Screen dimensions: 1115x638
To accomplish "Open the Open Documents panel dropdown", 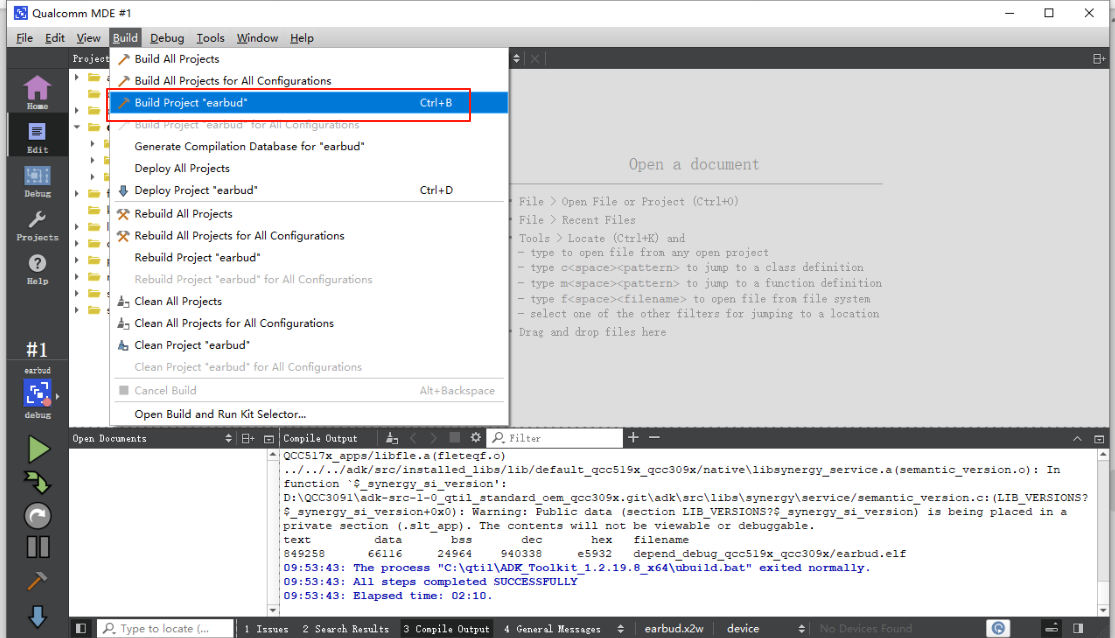I will point(228,439).
